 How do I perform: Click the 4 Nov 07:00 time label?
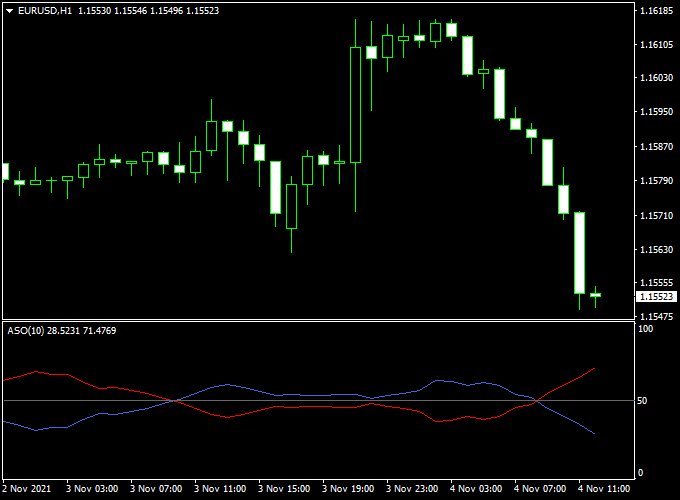click(540, 489)
